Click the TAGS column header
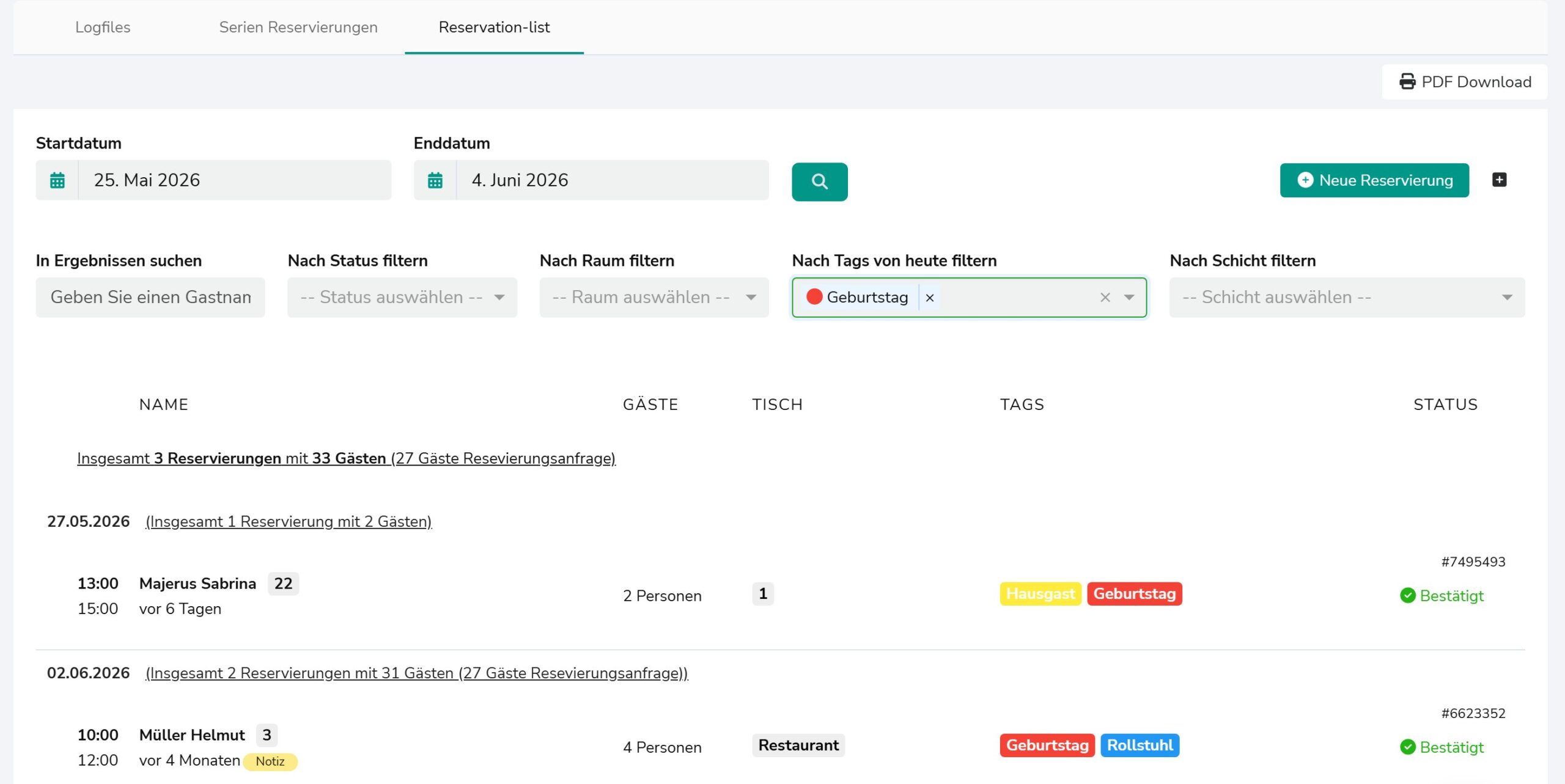 [1022, 405]
